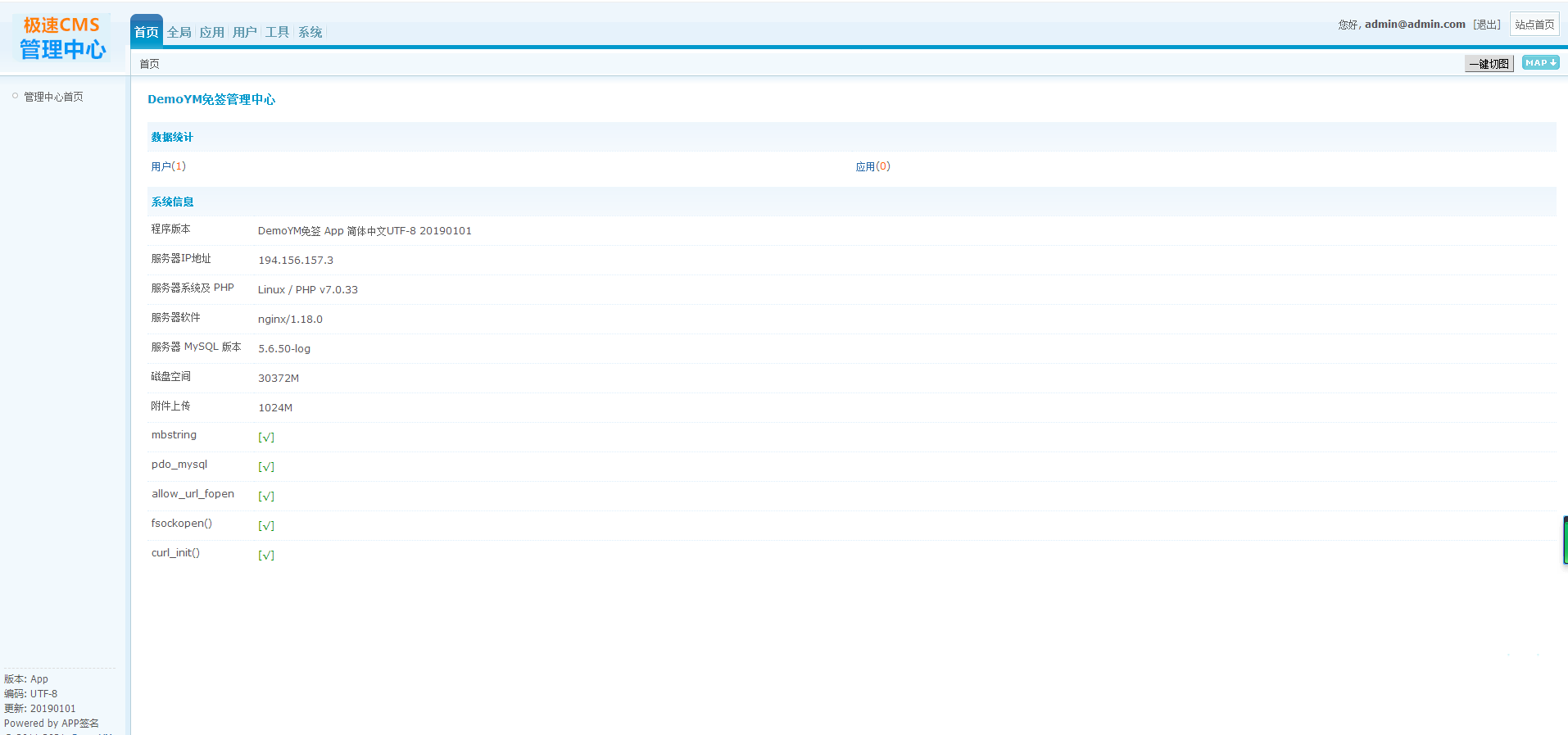Click the pdo_mysql green checkmark
The width and height of the screenshot is (1568, 735).
coord(266,467)
